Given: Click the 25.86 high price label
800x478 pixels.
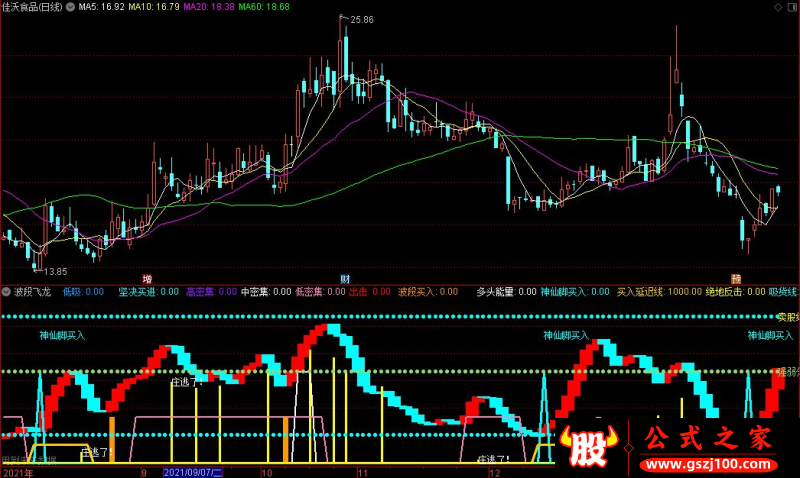Looking at the screenshot, I should [362, 20].
